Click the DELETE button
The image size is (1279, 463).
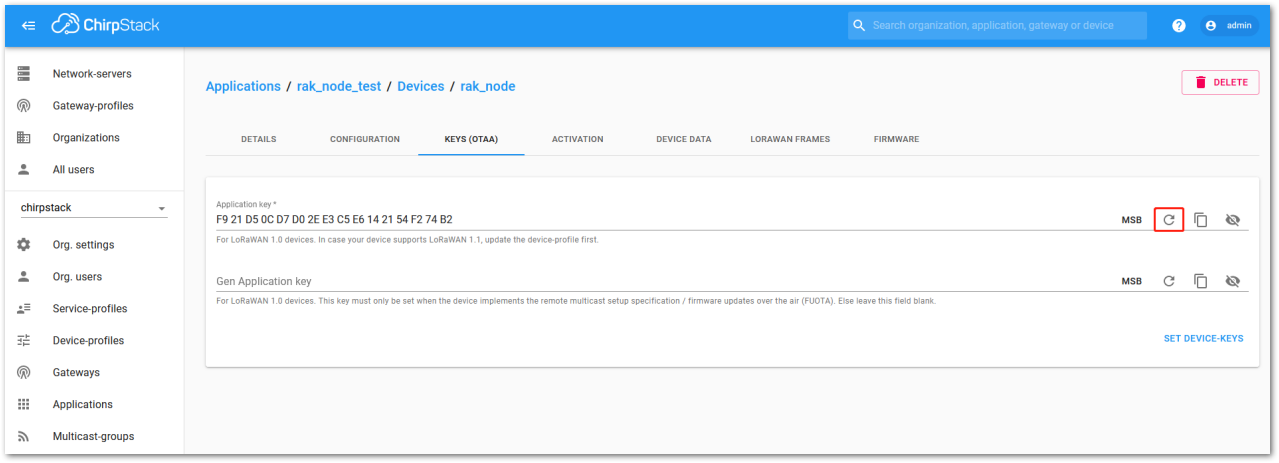(1220, 83)
